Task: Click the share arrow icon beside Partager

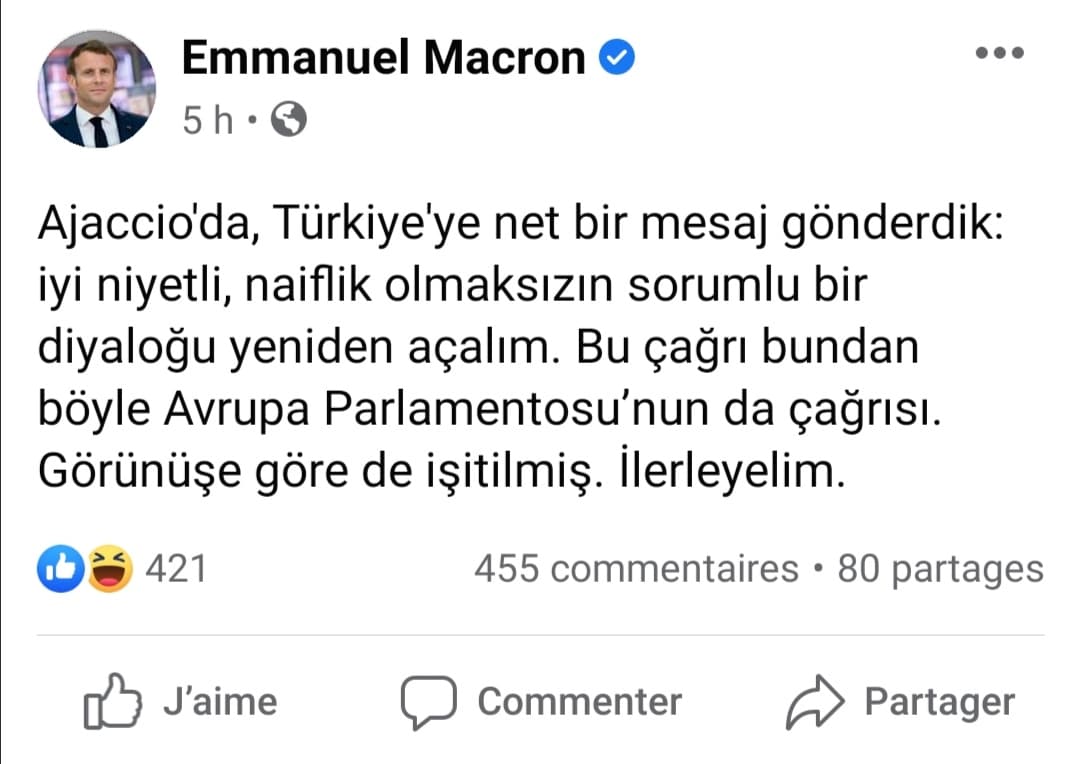Action: click(x=816, y=701)
